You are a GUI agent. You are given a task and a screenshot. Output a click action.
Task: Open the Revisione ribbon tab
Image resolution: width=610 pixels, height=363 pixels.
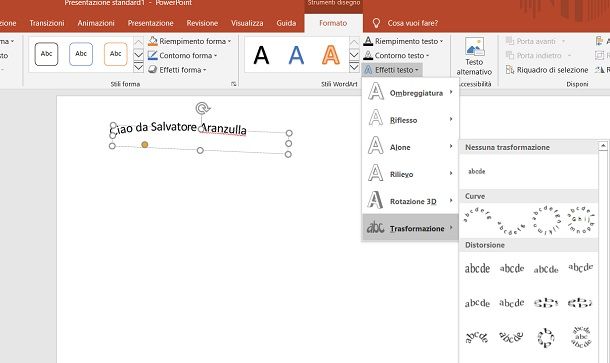(x=202, y=23)
